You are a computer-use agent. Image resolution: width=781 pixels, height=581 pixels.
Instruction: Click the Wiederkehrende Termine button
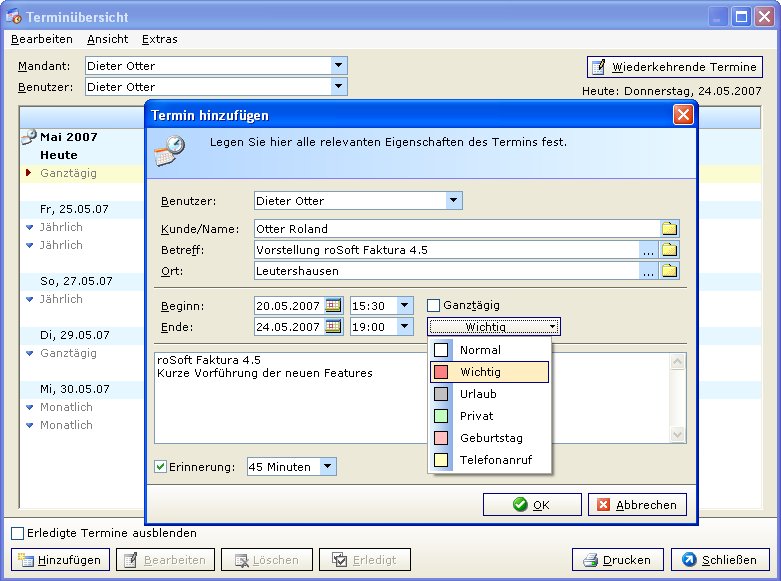coord(675,67)
